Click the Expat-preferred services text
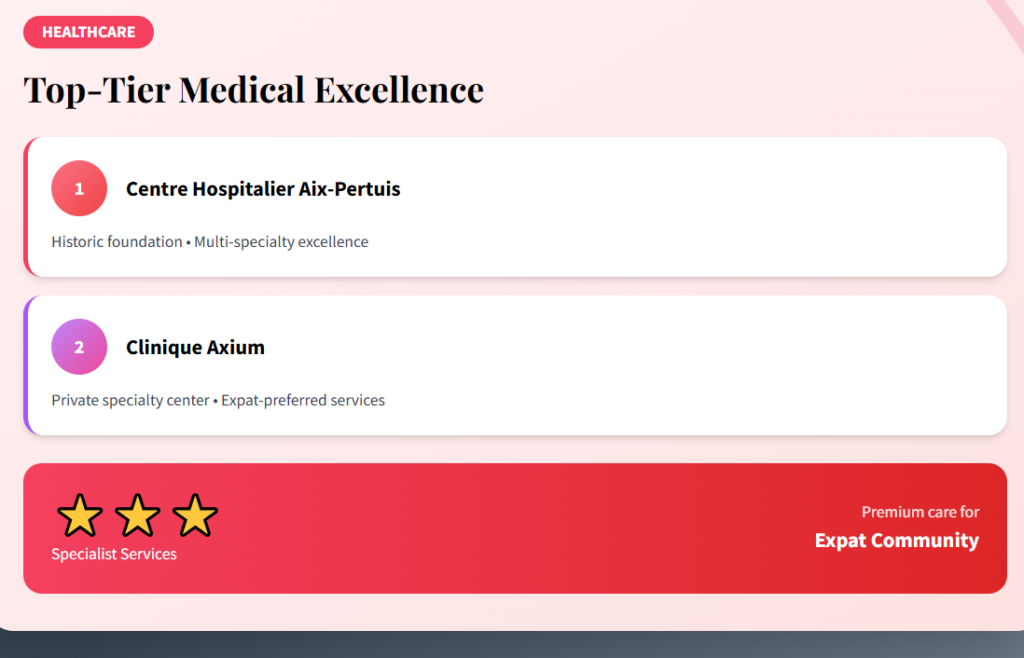The width and height of the screenshot is (1024, 658). [x=303, y=400]
